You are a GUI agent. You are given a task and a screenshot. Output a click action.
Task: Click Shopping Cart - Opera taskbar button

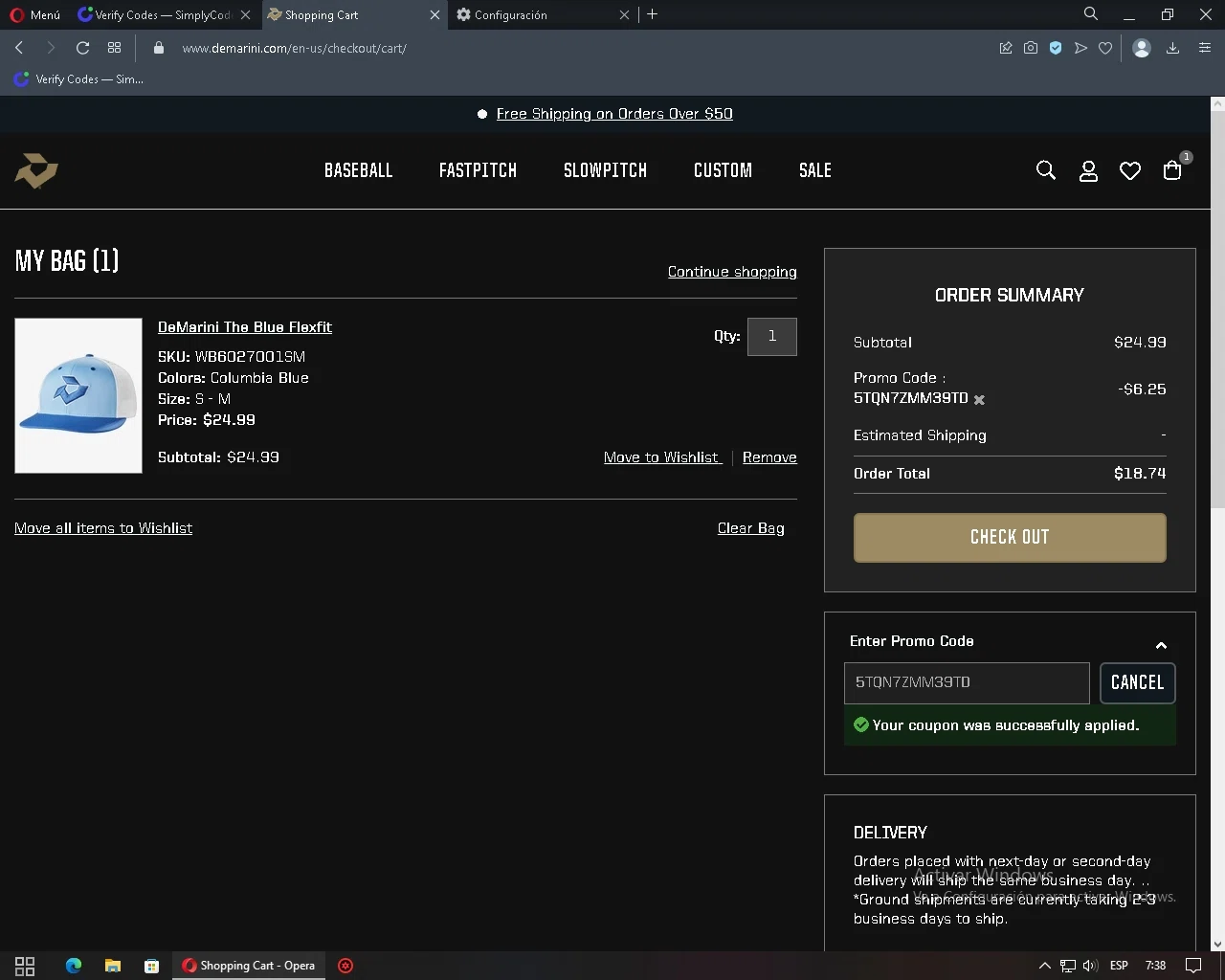coord(249,966)
